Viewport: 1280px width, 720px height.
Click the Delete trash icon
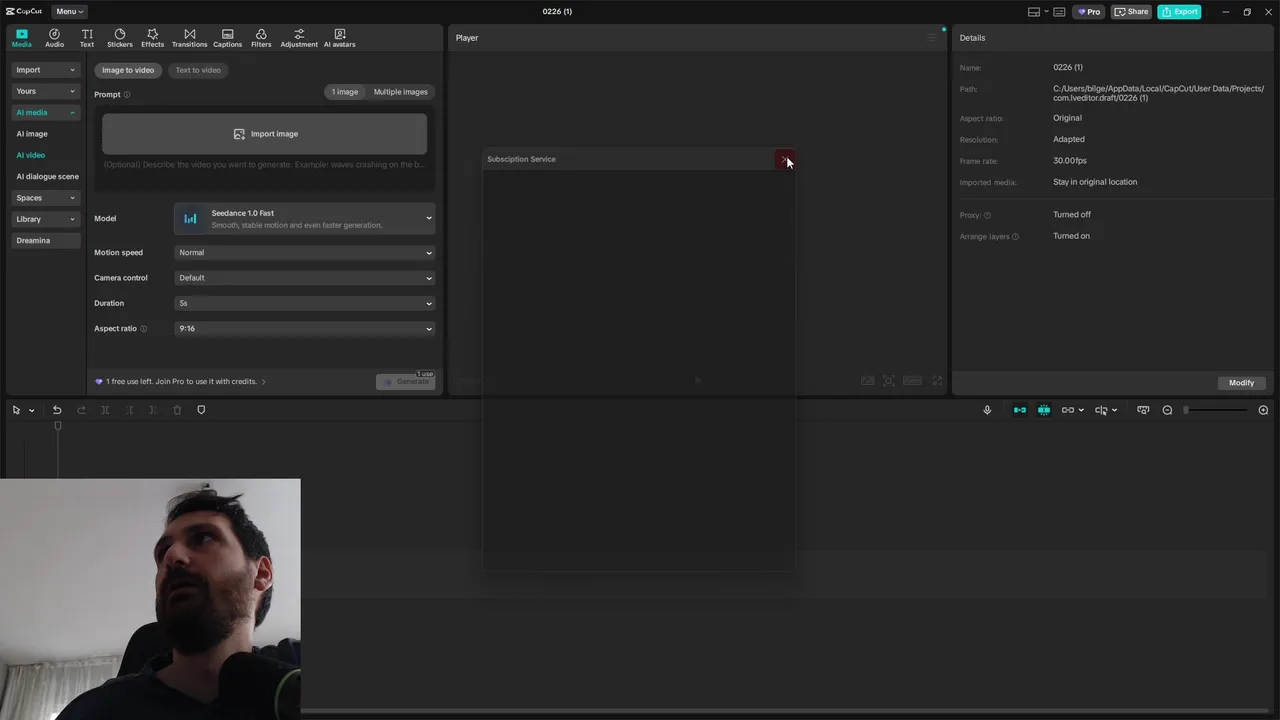(177, 410)
